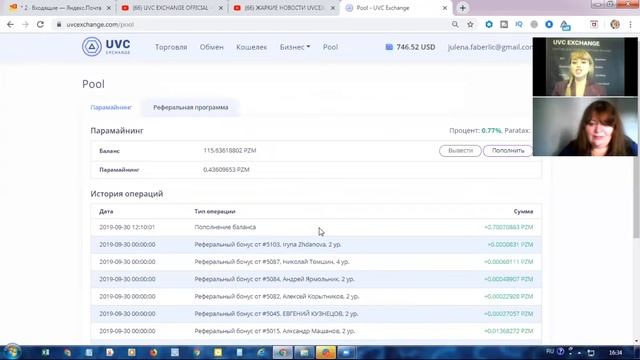
Task: Open the Pool navigation link
Action: [330, 47]
